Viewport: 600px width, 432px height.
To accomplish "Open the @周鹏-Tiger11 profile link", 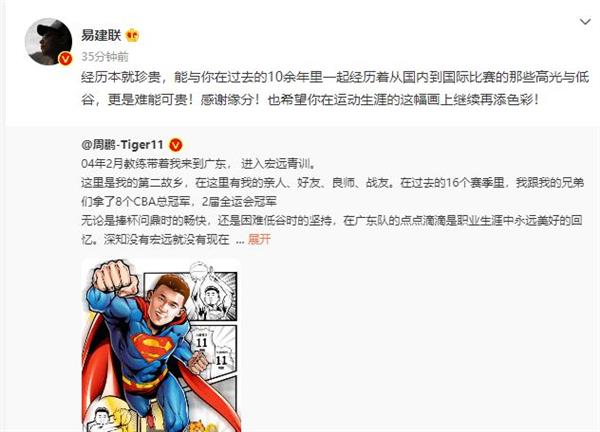I will click(122, 145).
